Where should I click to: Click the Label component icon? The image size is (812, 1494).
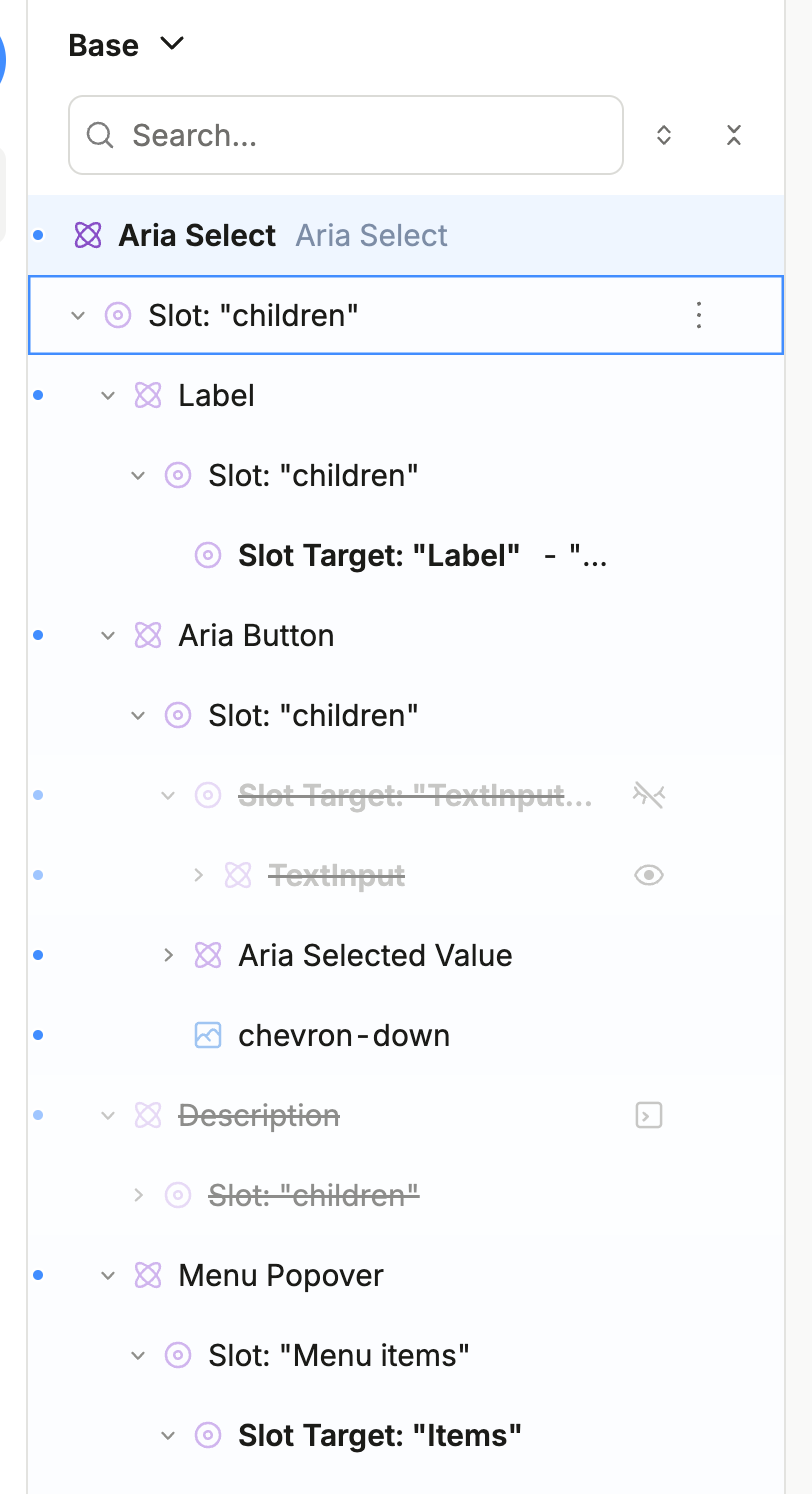148,395
